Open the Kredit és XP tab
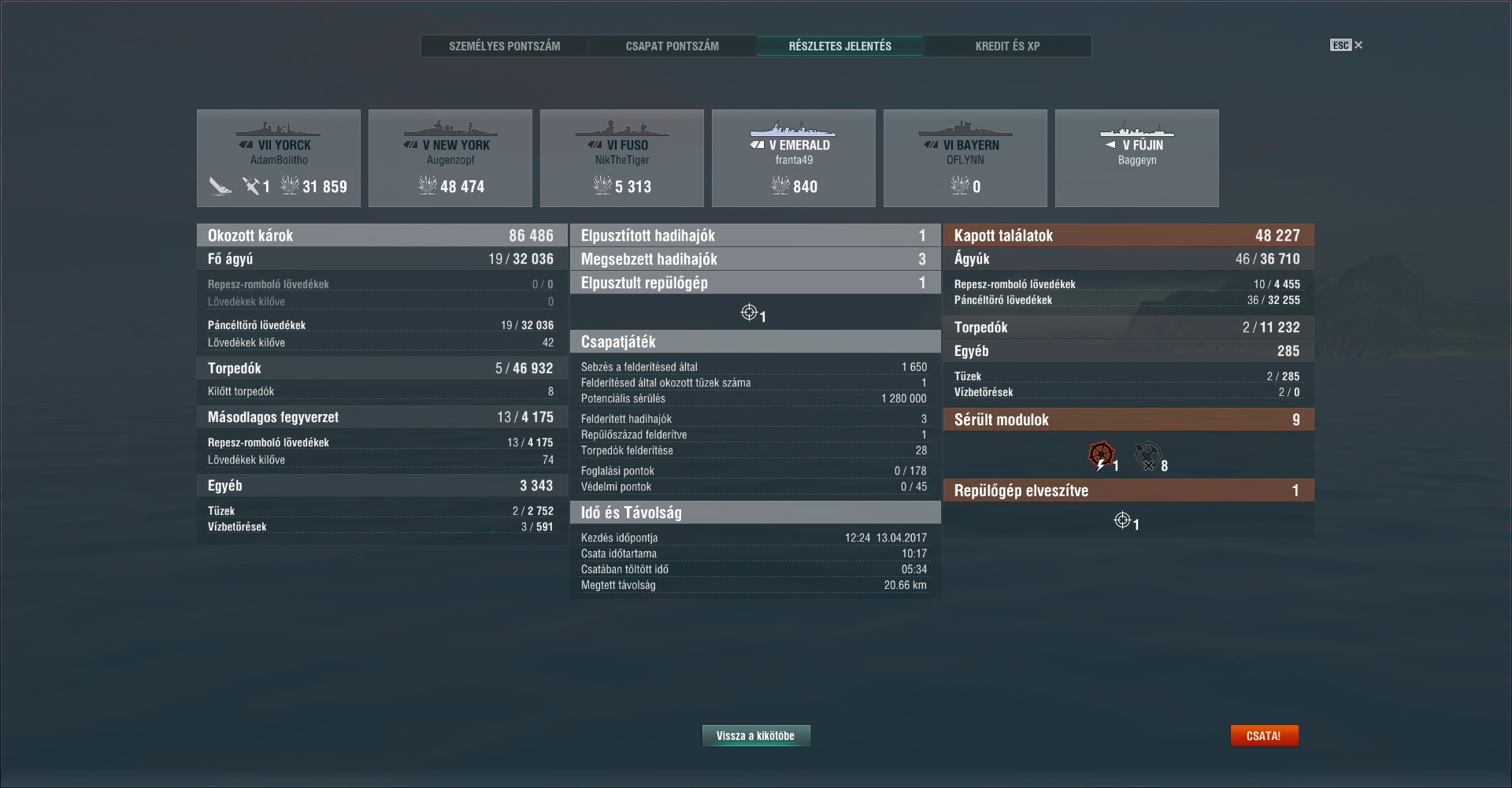Viewport: 1512px width, 788px height. [1008, 46]
